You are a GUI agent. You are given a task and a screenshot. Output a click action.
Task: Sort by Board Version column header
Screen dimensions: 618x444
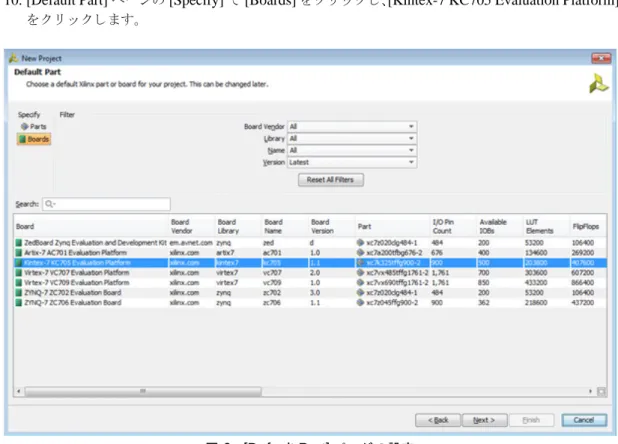(x=332, y=227)
